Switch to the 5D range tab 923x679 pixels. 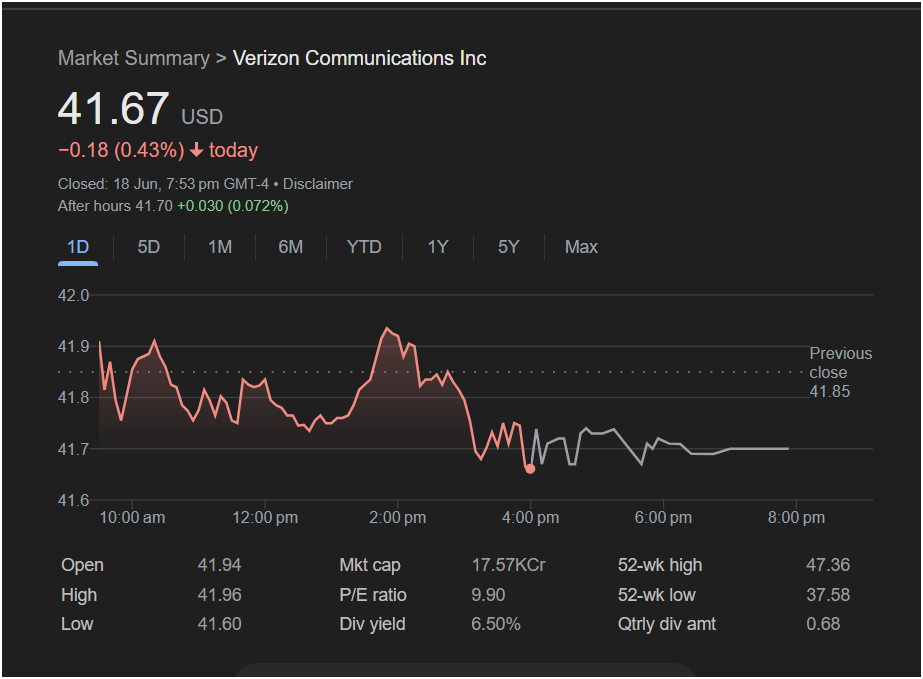(148, 247)
